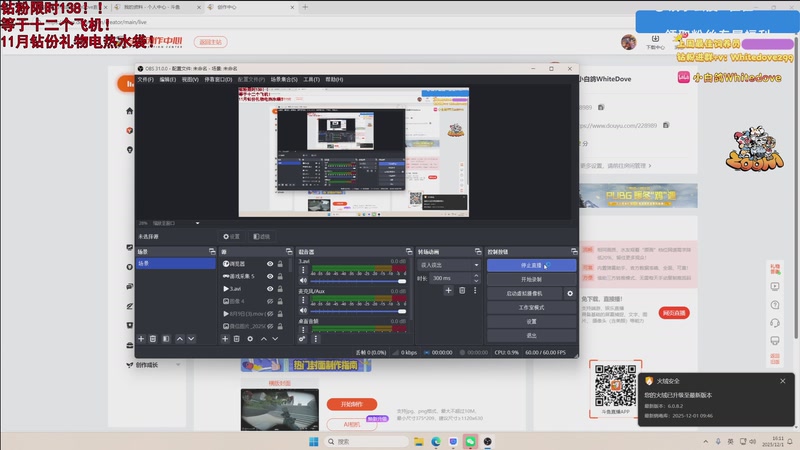Adjust the 麦克风/Aux volume slider
The width and height of the screenshot is (800, 450).
[358, 311]
